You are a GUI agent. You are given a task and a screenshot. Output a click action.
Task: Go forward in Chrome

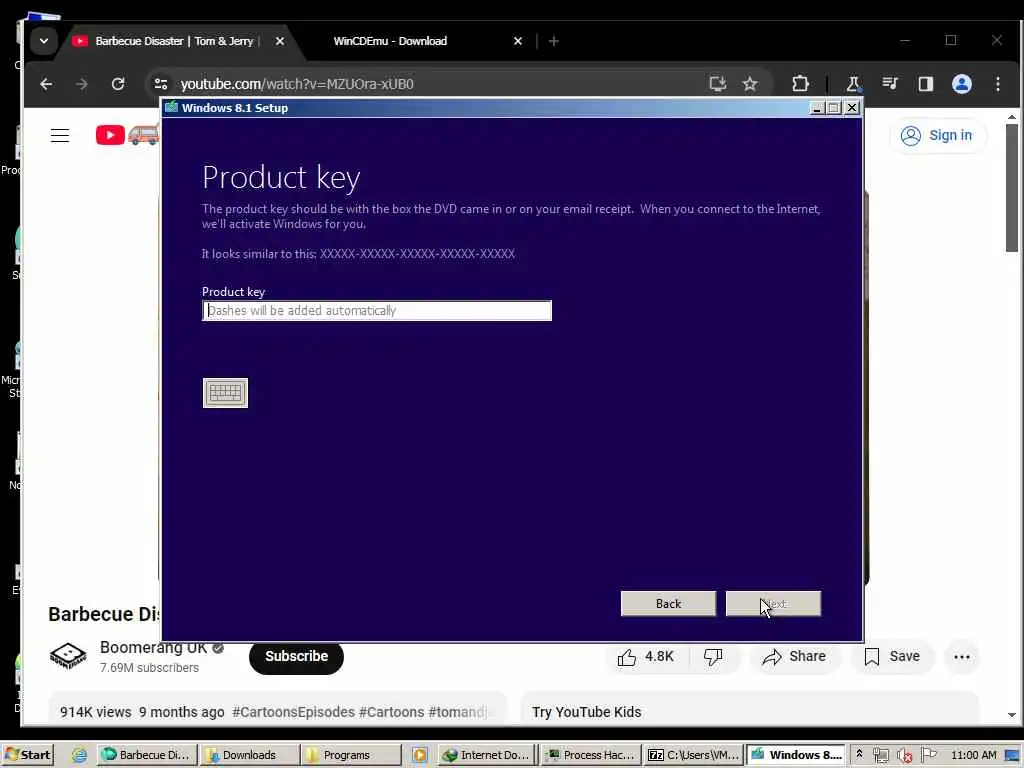82,84
